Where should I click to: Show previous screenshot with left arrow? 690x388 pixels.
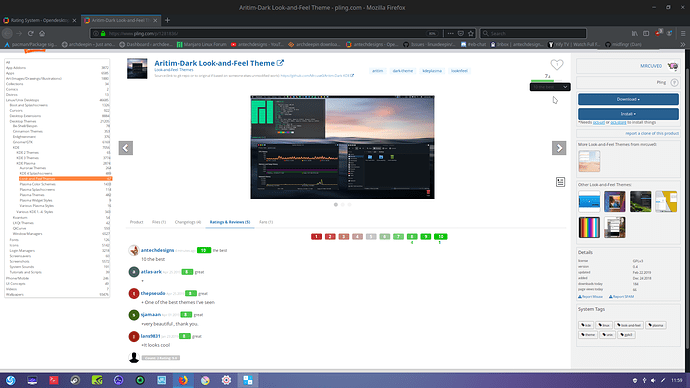(126, 148)
